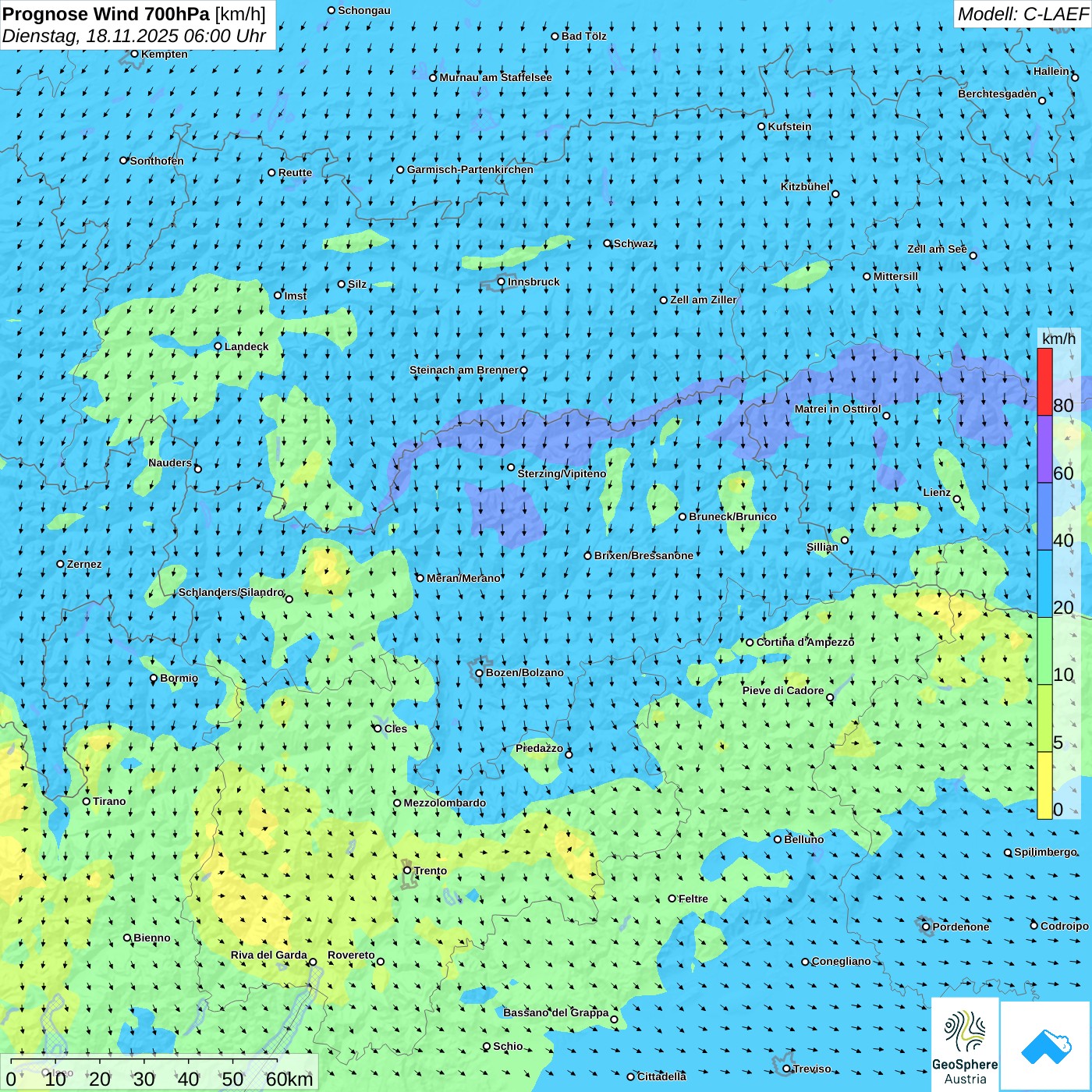Click the Garmisch-Partenkirchen label
The image size is (1092, 1092).
(x=470, y=169)
